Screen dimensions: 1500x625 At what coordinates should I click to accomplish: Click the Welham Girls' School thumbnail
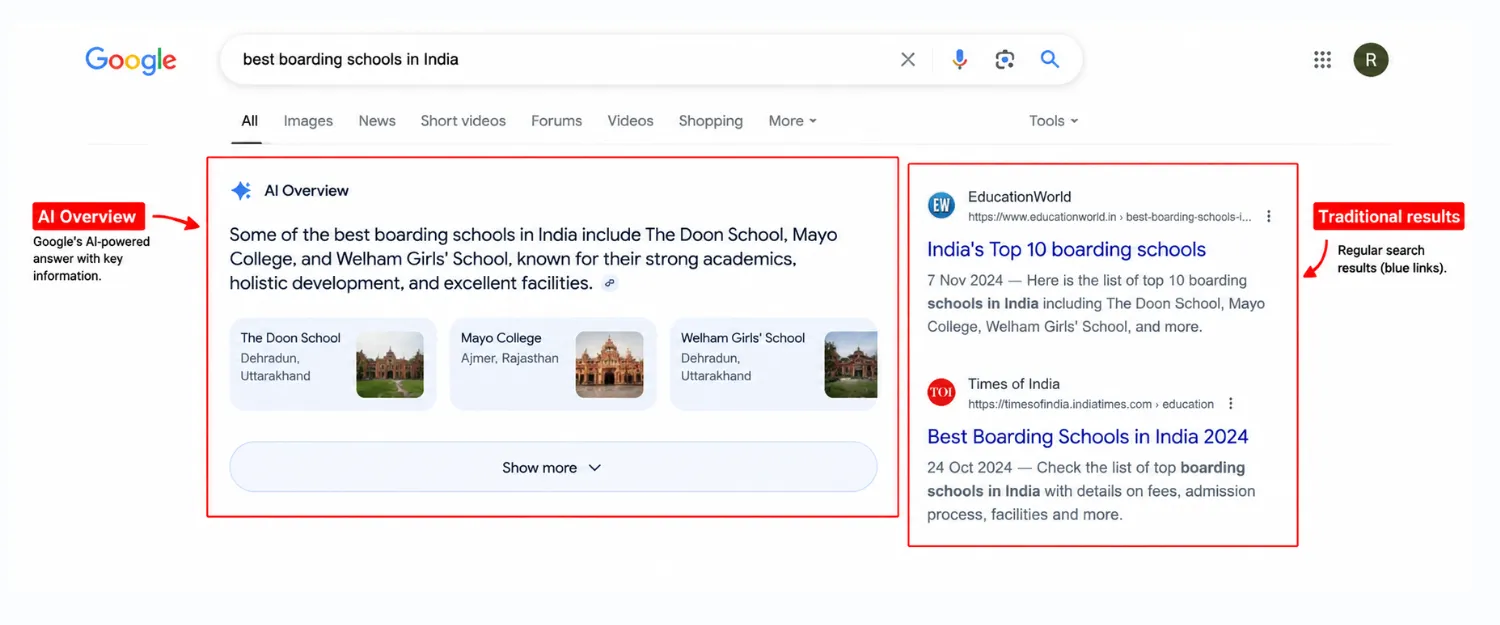(x=850, y=365)
